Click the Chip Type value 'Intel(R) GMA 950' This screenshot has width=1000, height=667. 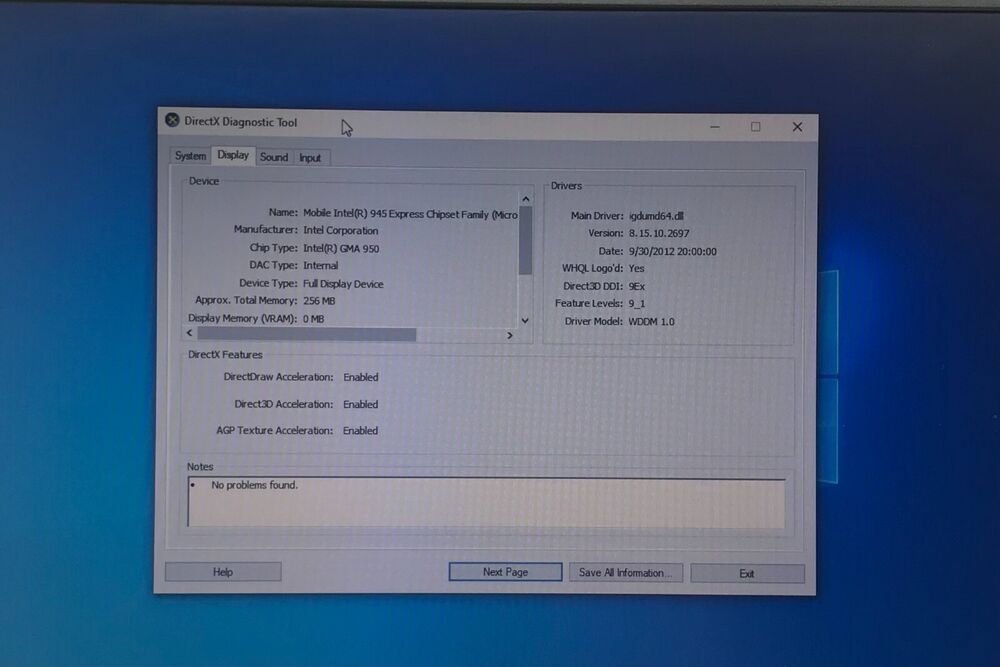pyautogui.click(x=341, y=249)
